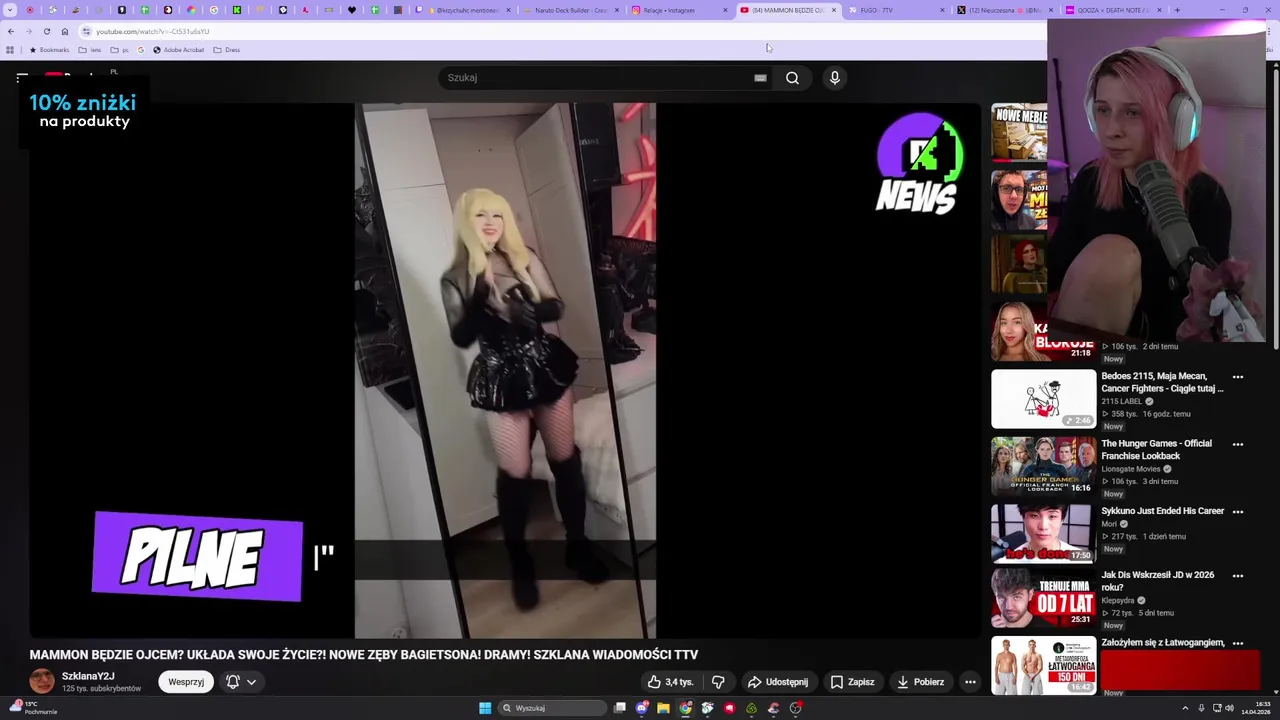Open the clock showing 16:33

1257,708
